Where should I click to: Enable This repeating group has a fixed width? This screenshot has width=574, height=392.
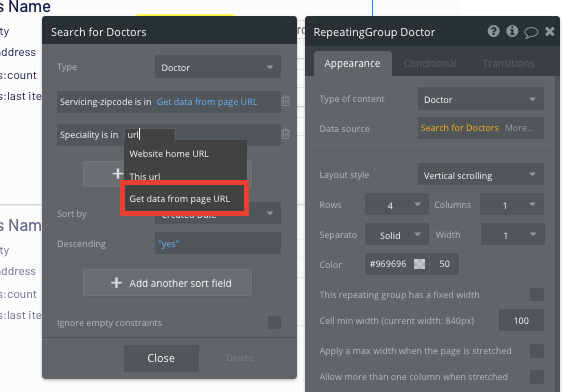tap(537, 294)
